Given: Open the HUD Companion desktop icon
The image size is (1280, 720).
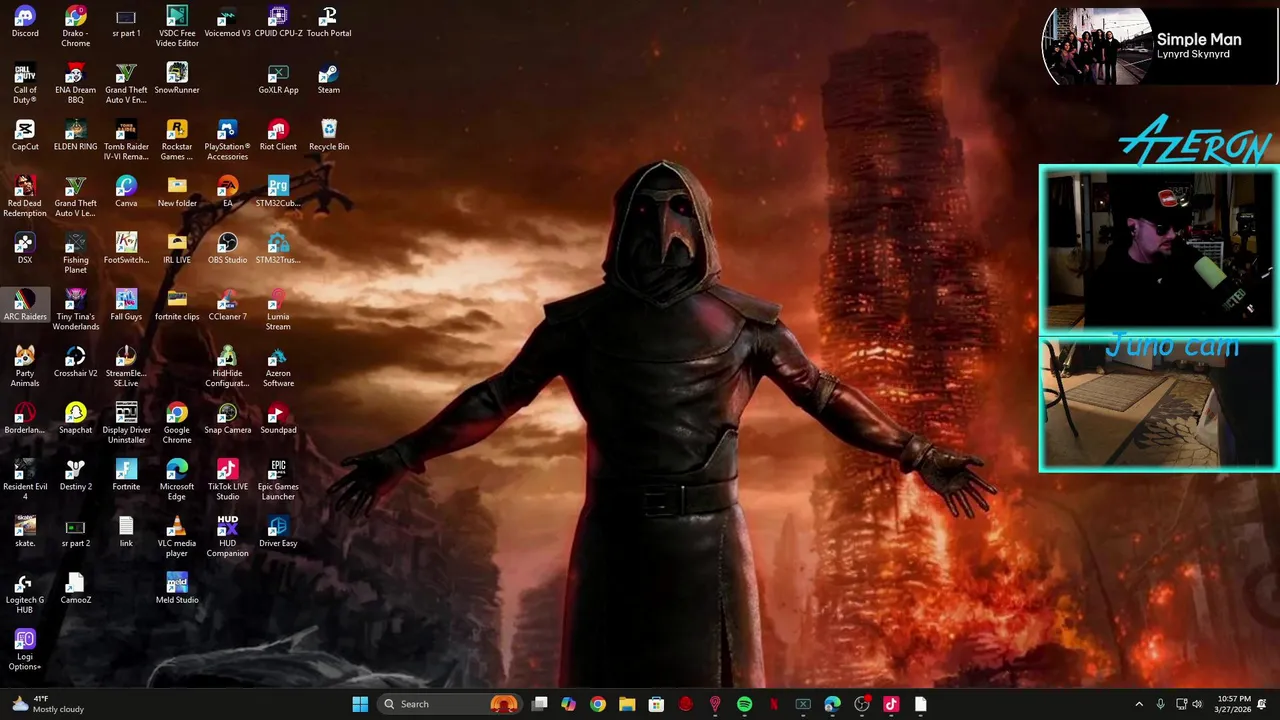Looking at the screenshot, I should (x=227, y=537).
